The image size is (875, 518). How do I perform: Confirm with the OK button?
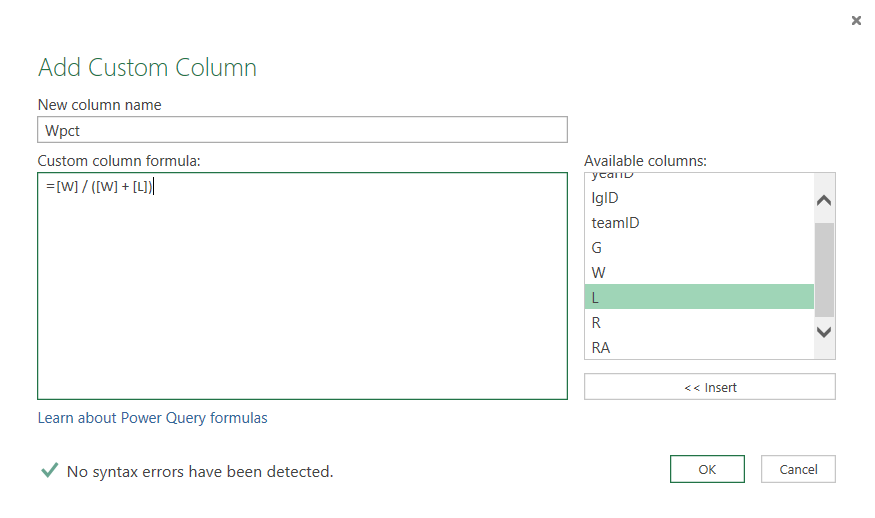pos(707,469)
